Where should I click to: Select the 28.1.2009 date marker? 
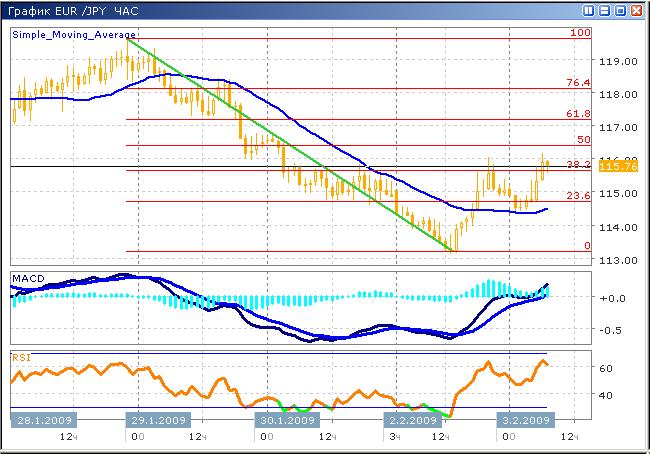[x=42, y=420]
